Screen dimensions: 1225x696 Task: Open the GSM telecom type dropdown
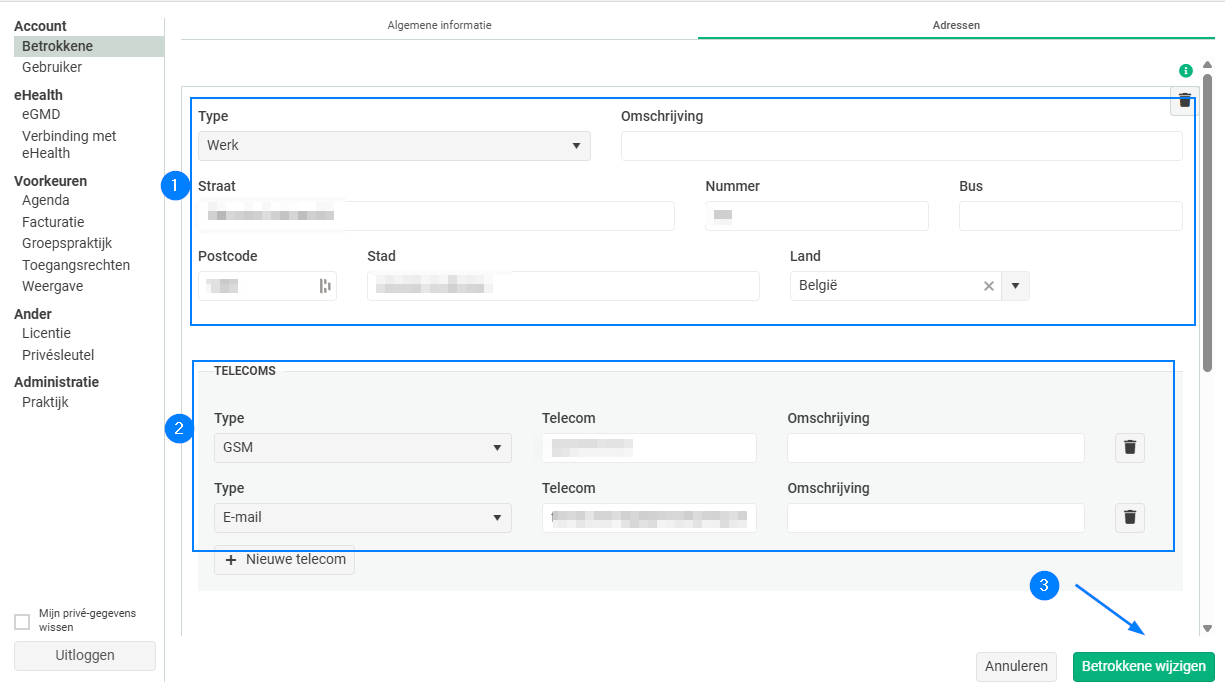[x=362, y=448]
